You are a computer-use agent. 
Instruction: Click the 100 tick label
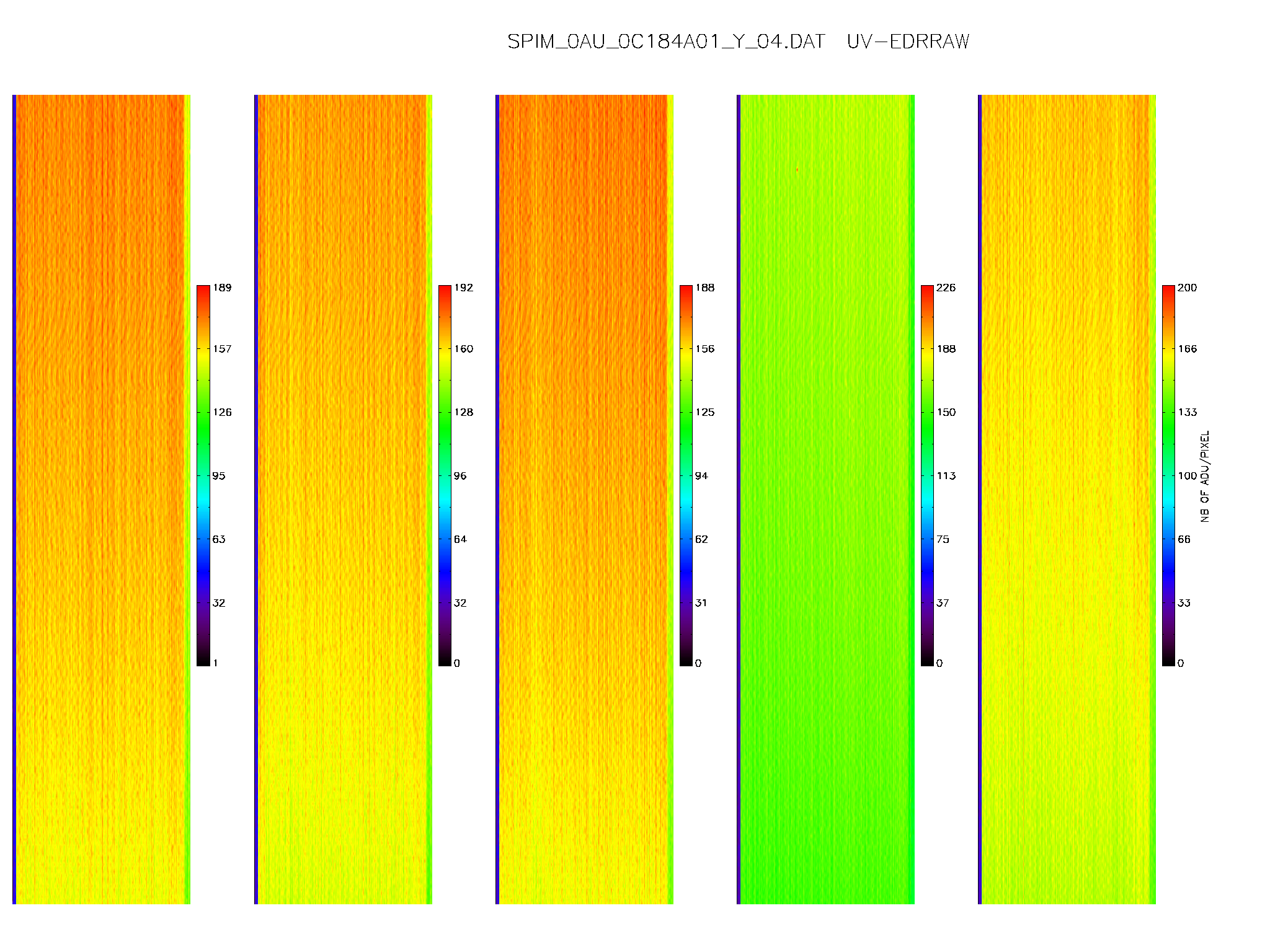click(x=1188, y=476)
